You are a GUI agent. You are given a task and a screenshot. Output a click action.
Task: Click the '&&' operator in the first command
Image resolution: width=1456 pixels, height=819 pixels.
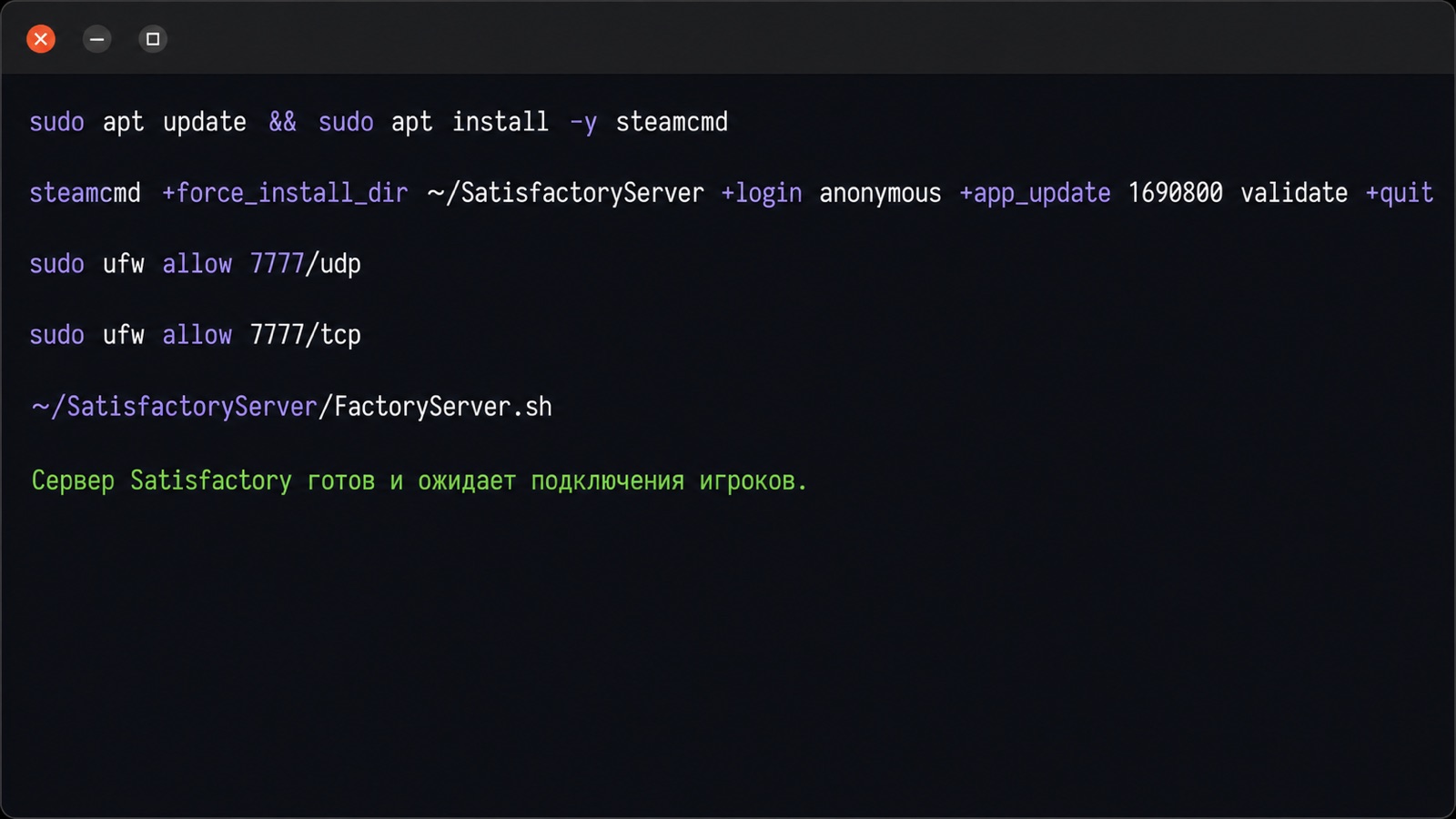(282, 122)
